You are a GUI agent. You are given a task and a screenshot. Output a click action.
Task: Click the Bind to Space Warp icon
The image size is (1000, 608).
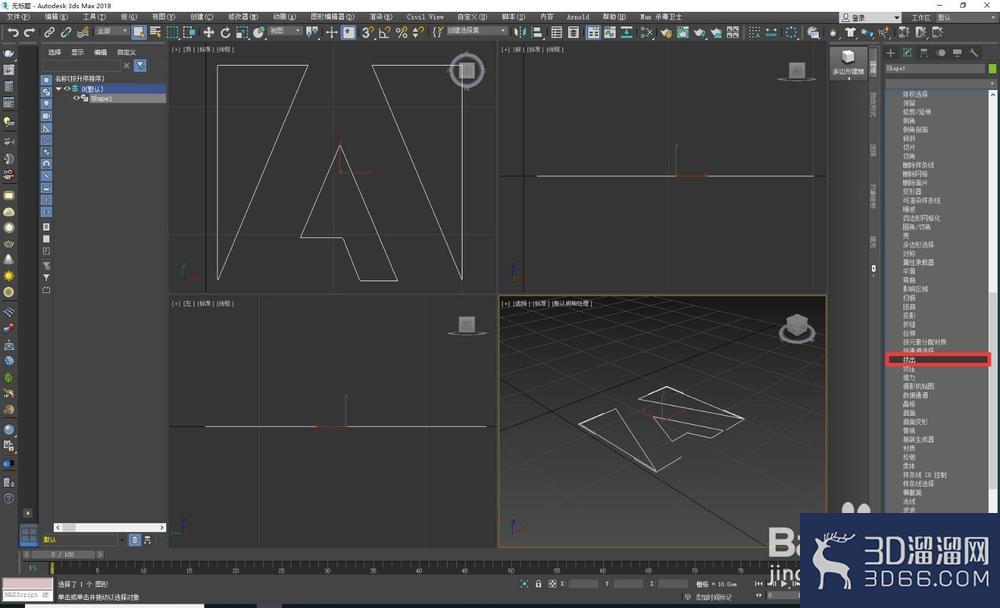82,33
